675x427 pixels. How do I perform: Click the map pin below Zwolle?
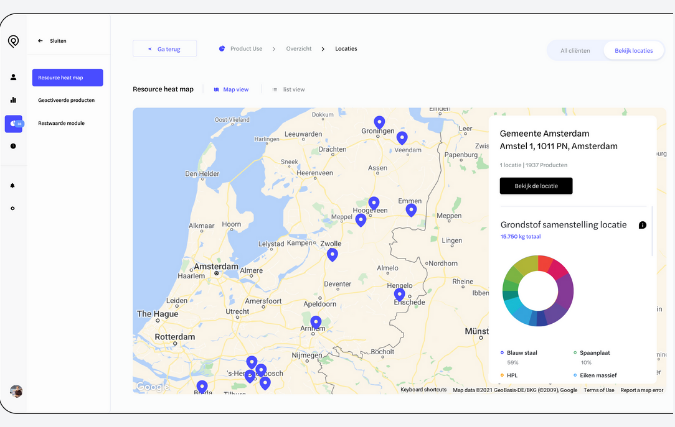pos(332,255)
